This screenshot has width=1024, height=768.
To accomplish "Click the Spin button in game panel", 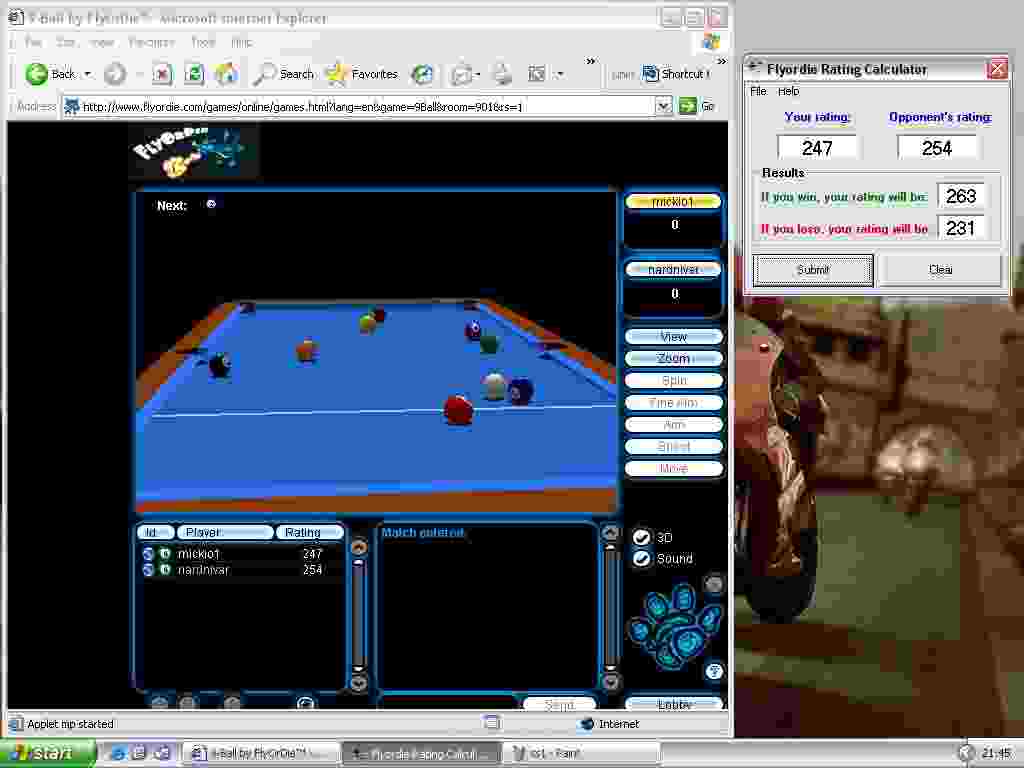I will (673, 380).
